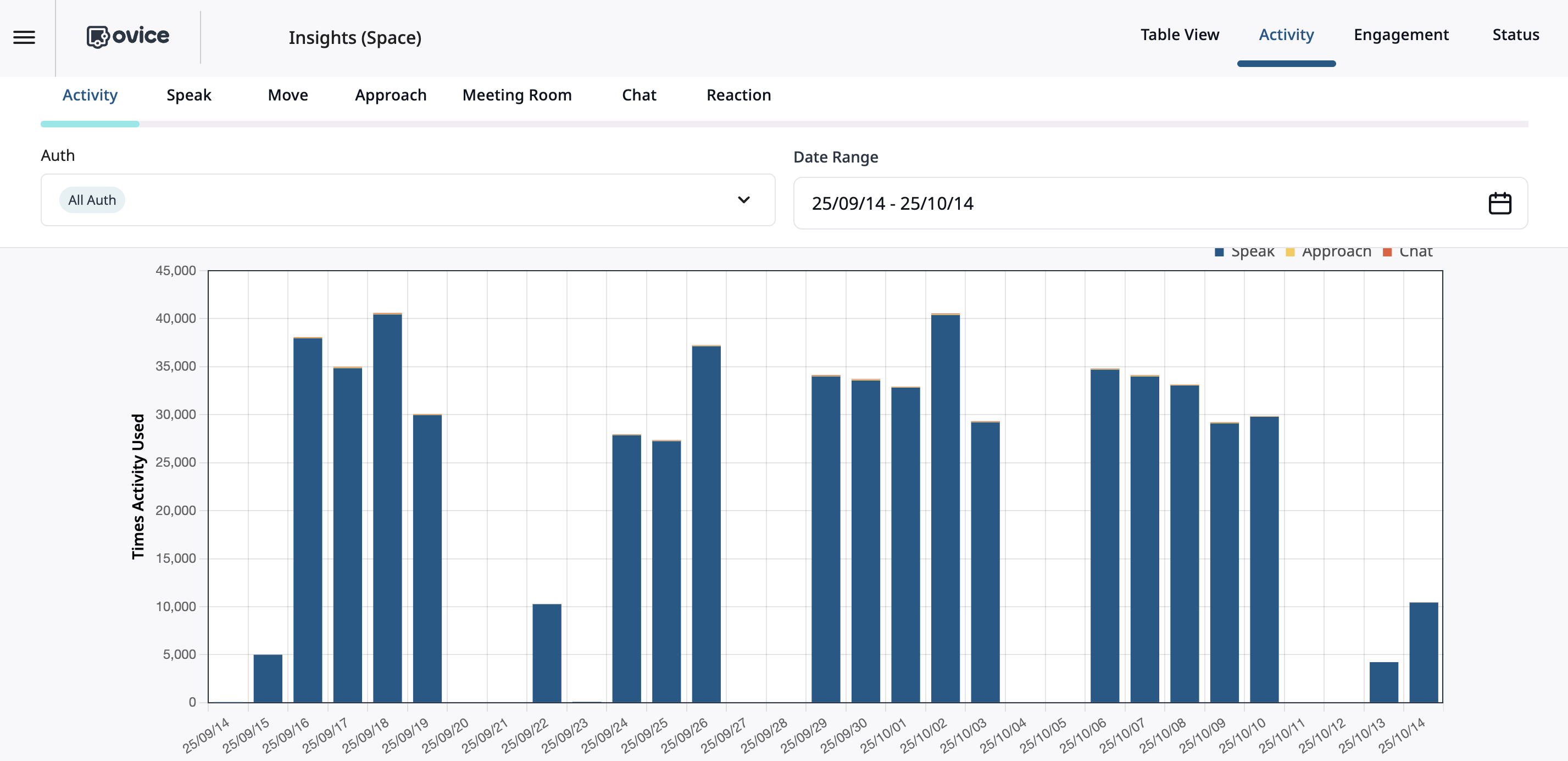Toggle the Chat legend square

[1387, 252]
